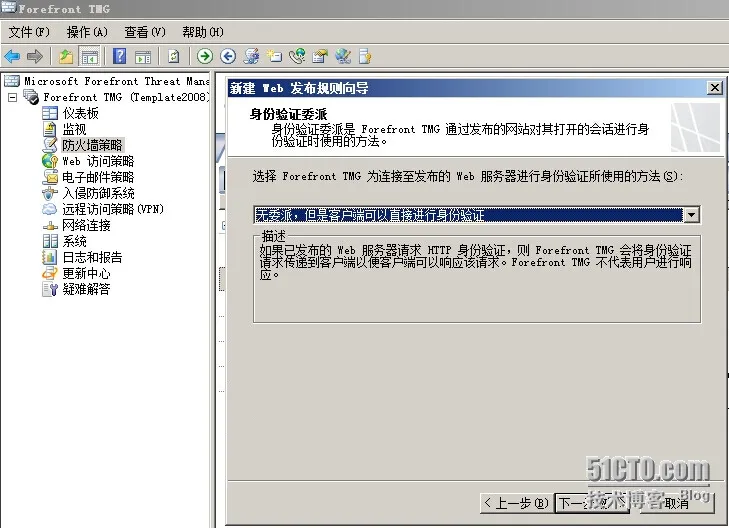Click the blue left-arrow circle icon
This screenshot has width=729, height=528.
tap(228, 56)
